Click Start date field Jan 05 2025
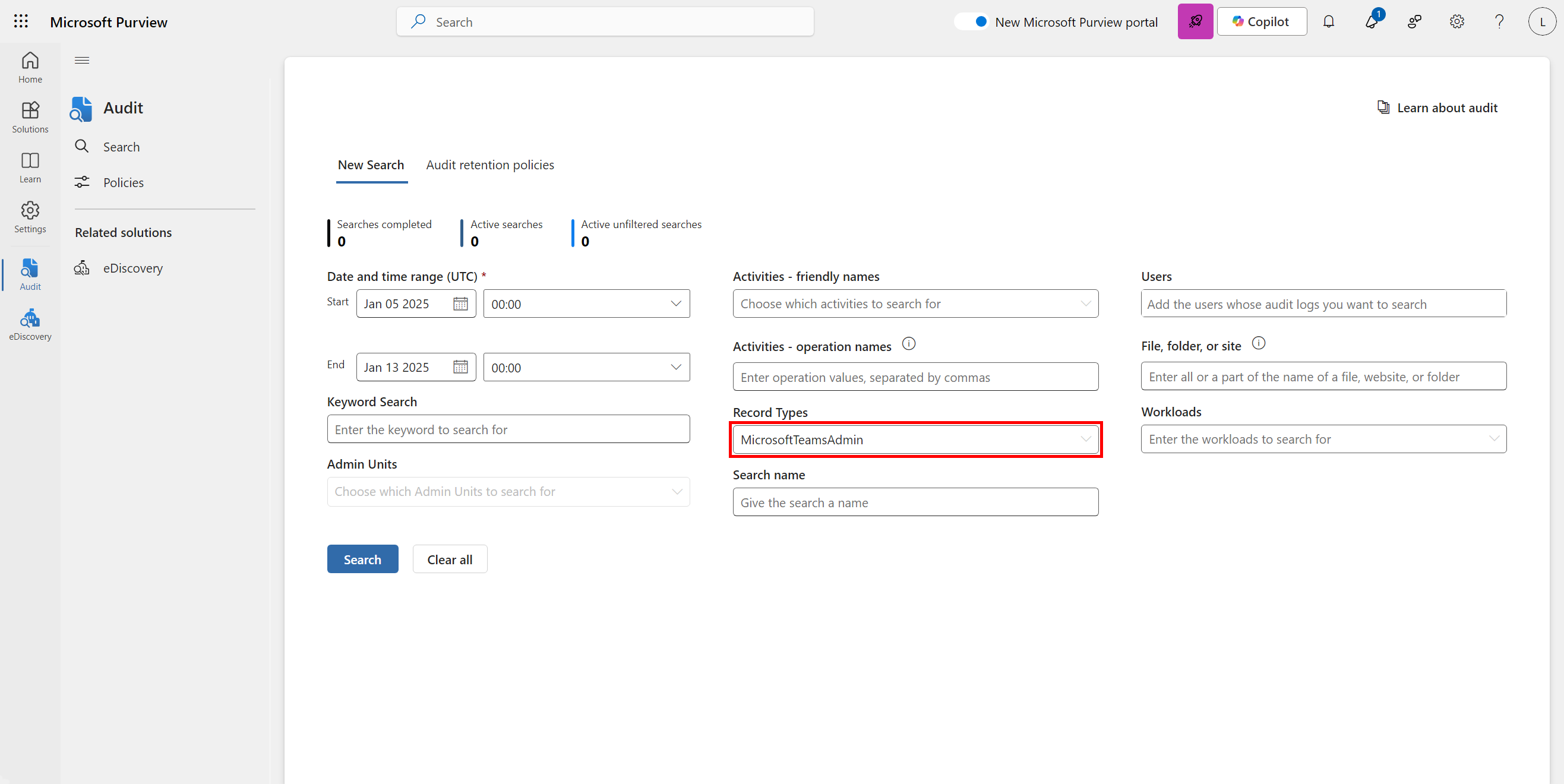Screen dimensions: 1564x784 pyautogui.click(x=416, y=304)
